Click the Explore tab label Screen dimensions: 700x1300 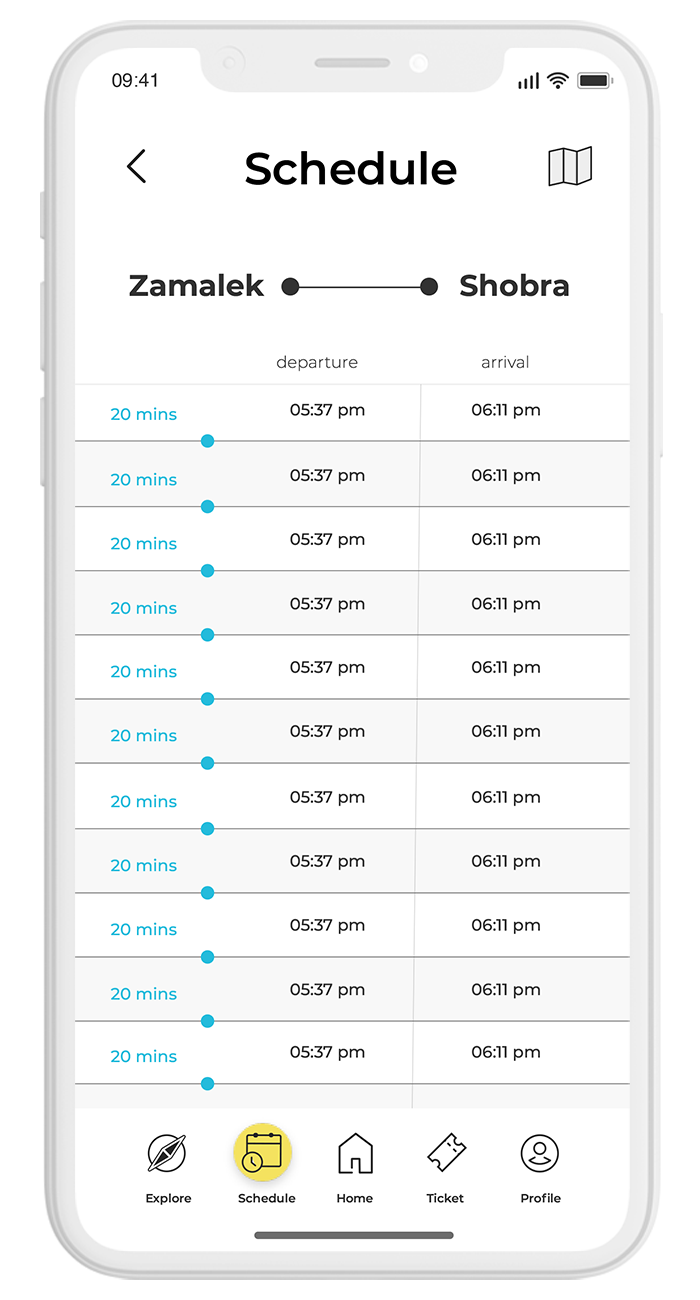(168, 1198)
